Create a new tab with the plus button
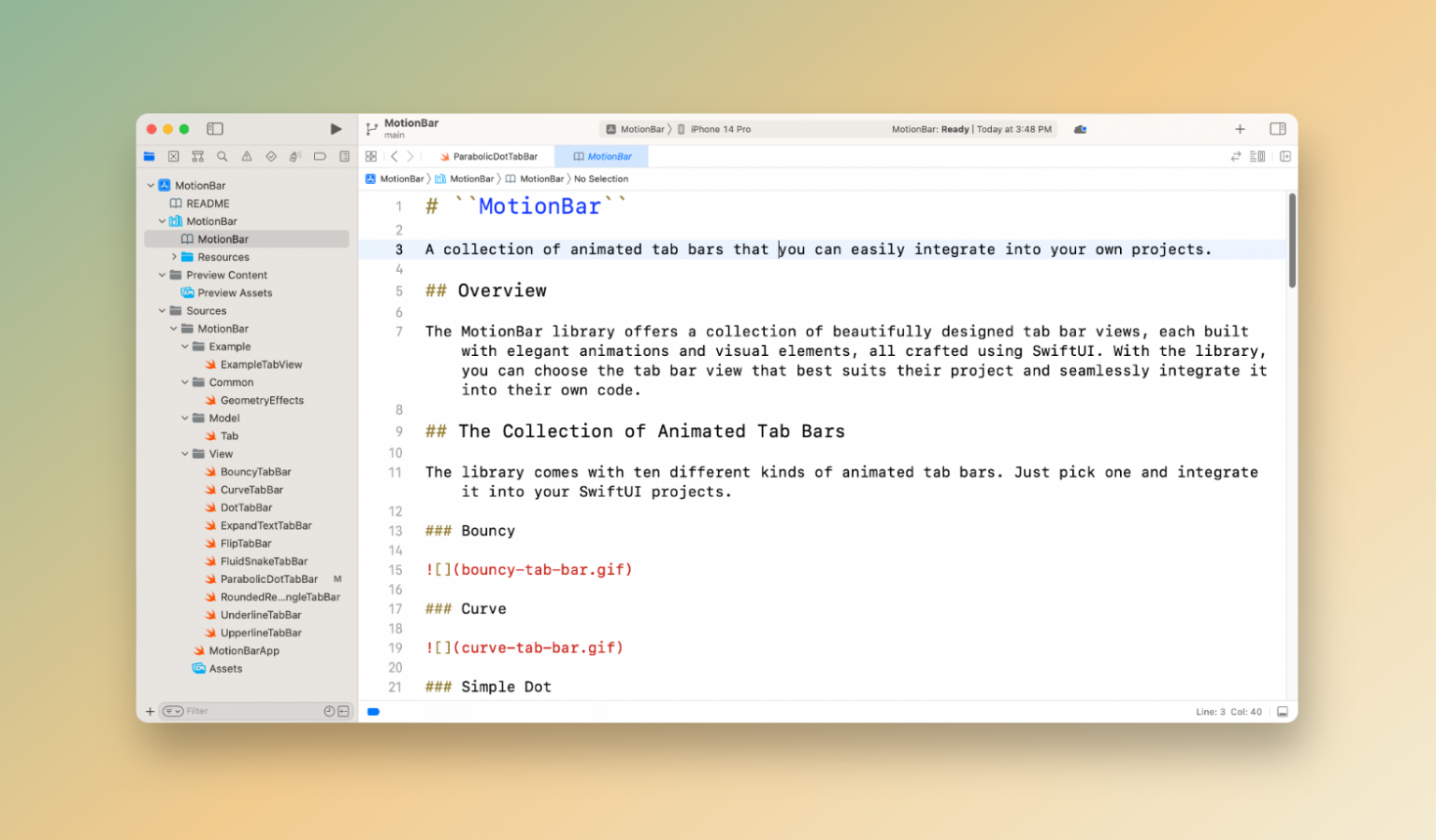The image size is (1436, 840). point(1240,129)
